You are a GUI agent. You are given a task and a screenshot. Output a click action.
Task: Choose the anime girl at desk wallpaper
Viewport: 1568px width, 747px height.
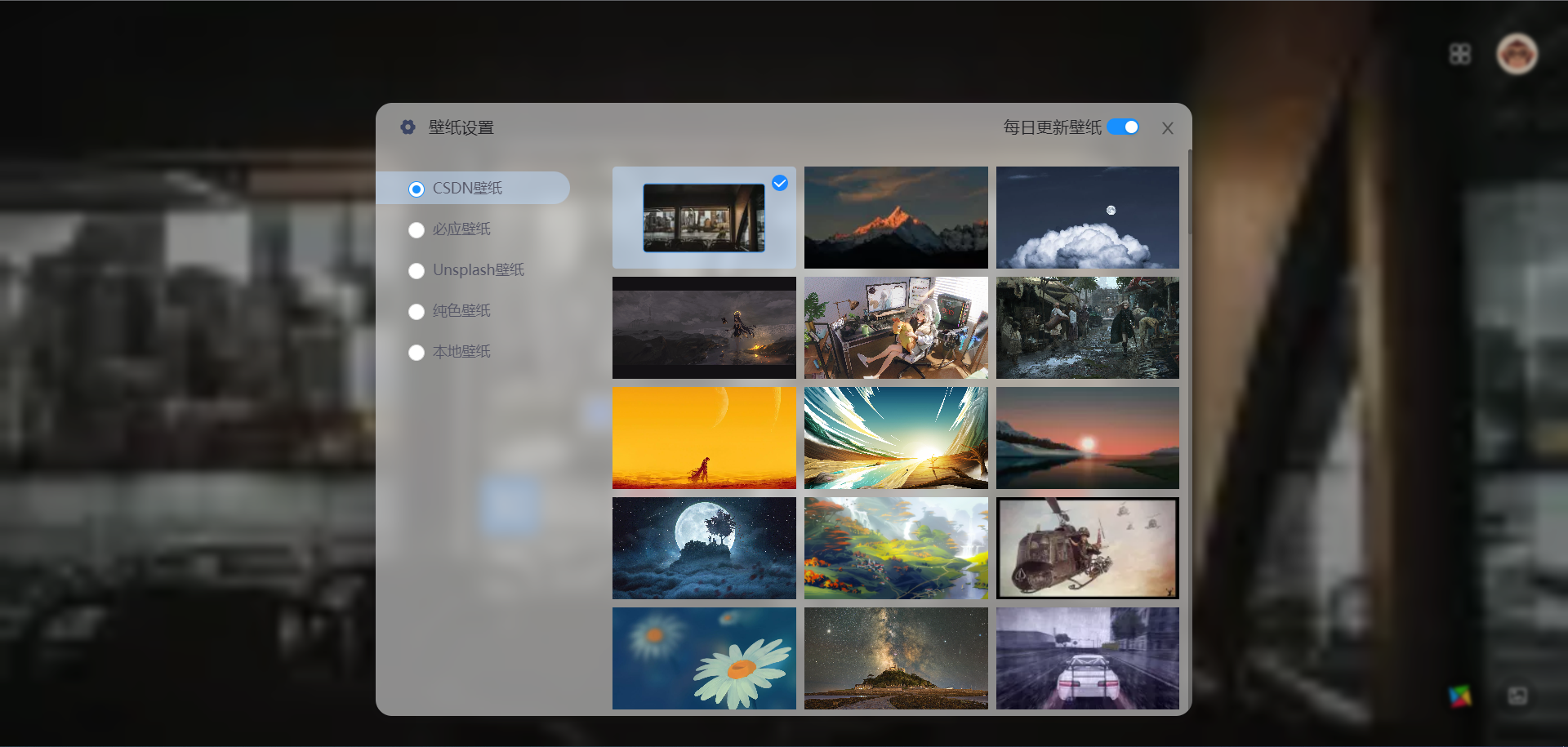pos(896,327)
